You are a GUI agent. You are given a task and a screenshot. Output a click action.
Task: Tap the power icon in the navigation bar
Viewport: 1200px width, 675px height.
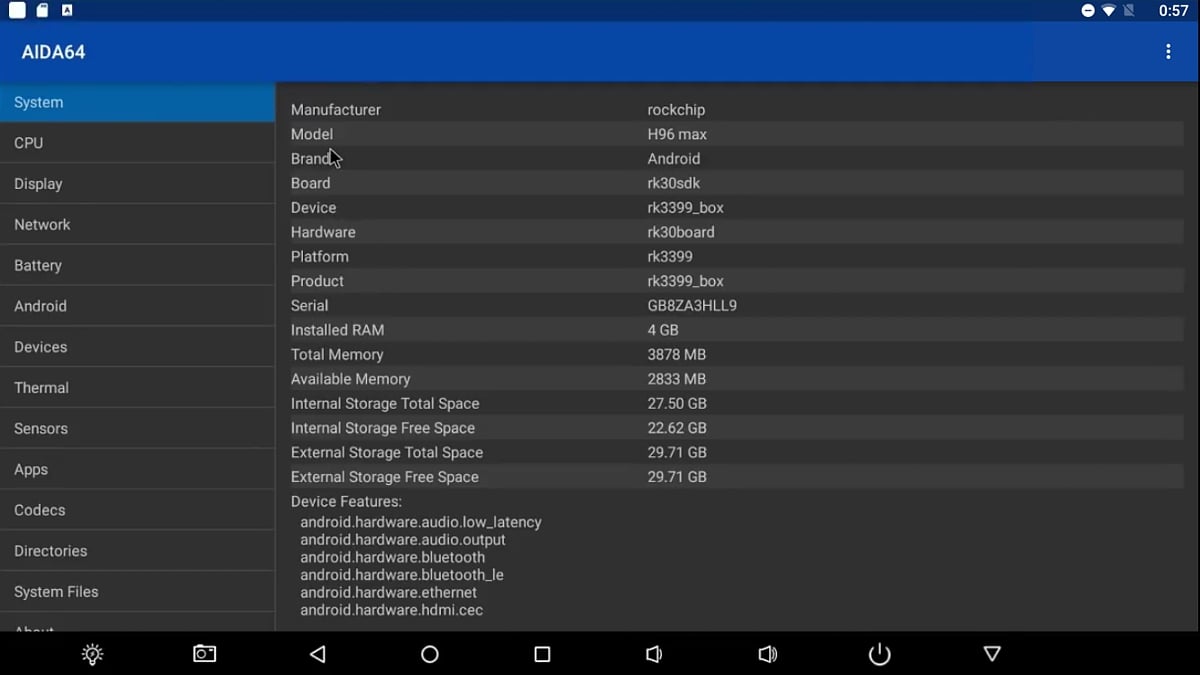(x=879, y=654)
